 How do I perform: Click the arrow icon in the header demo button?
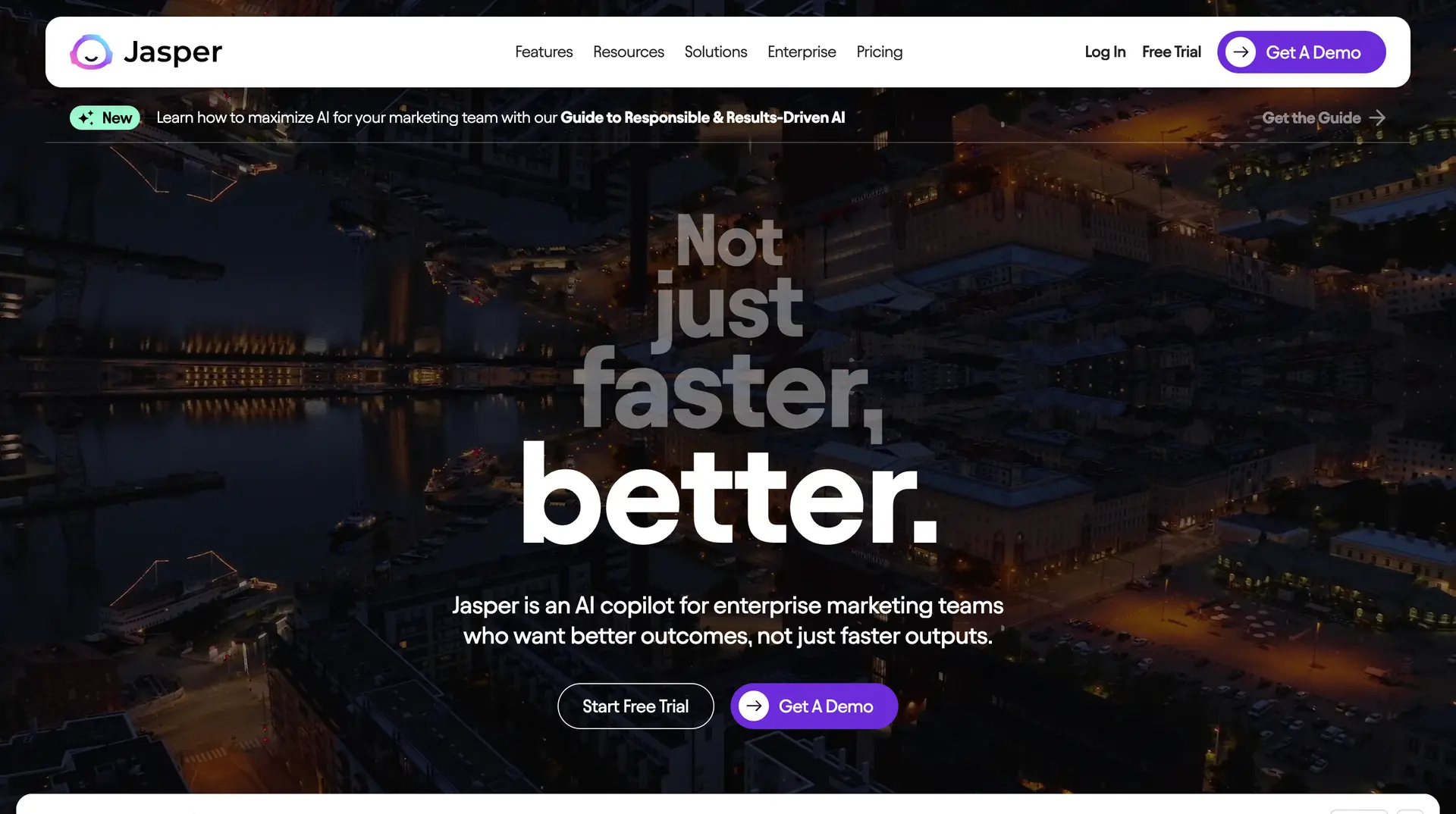[1241, 52]
